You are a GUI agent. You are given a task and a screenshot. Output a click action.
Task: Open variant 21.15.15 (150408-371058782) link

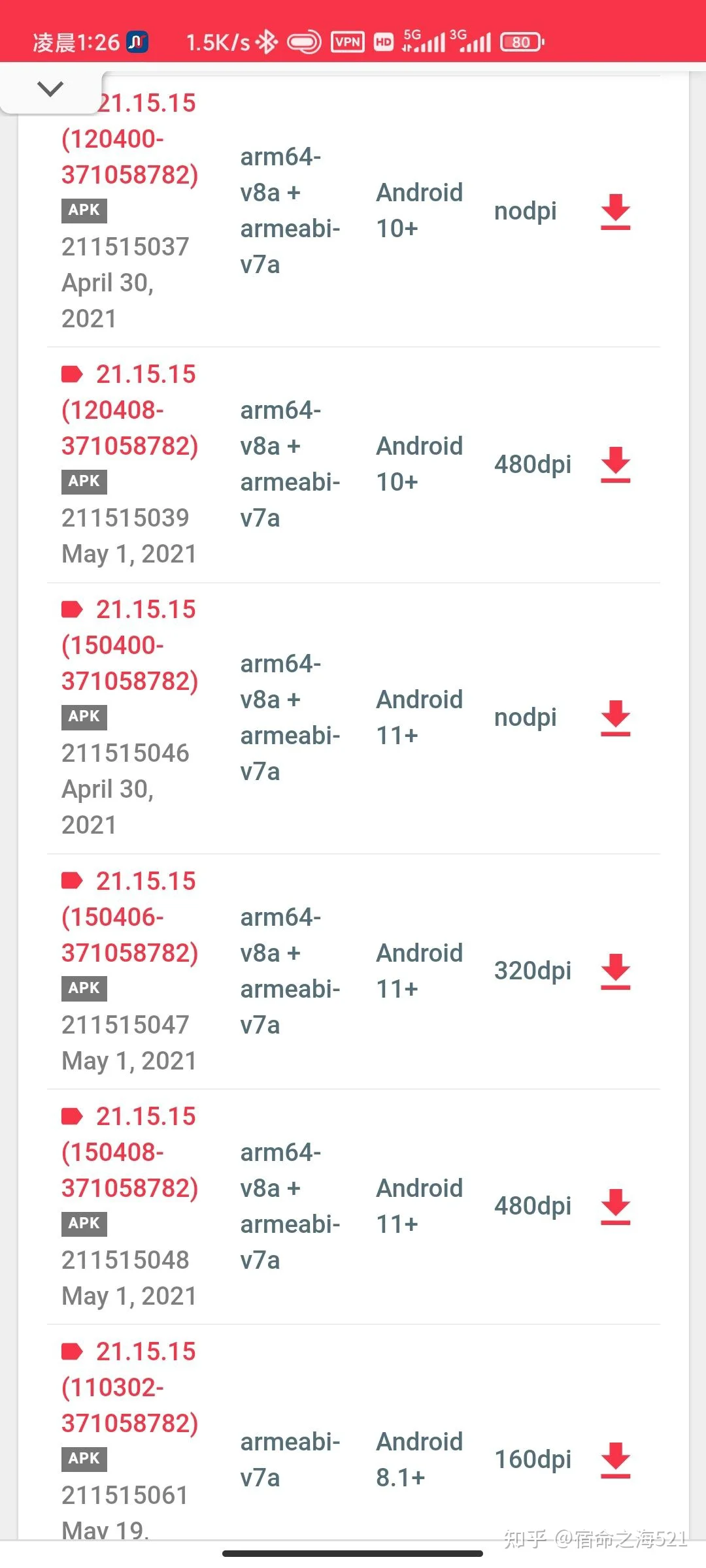[x=129, y=1152]
